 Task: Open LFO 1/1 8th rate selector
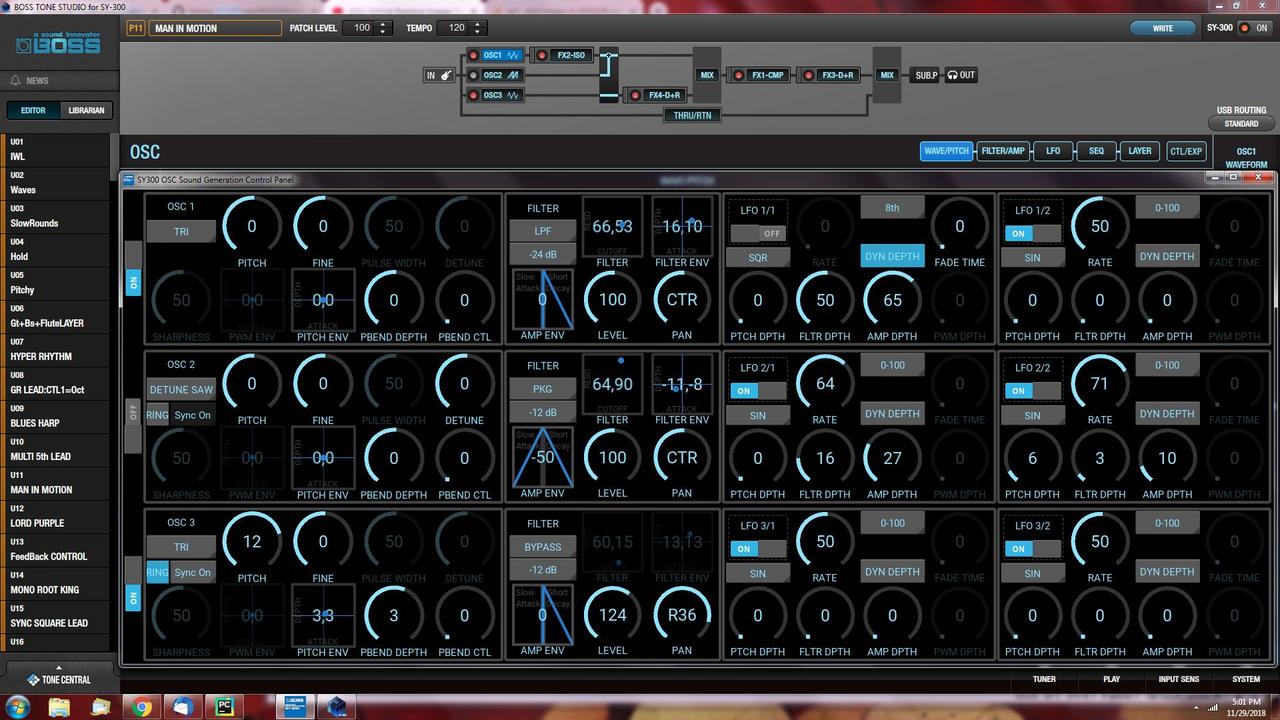click(892, 208)
